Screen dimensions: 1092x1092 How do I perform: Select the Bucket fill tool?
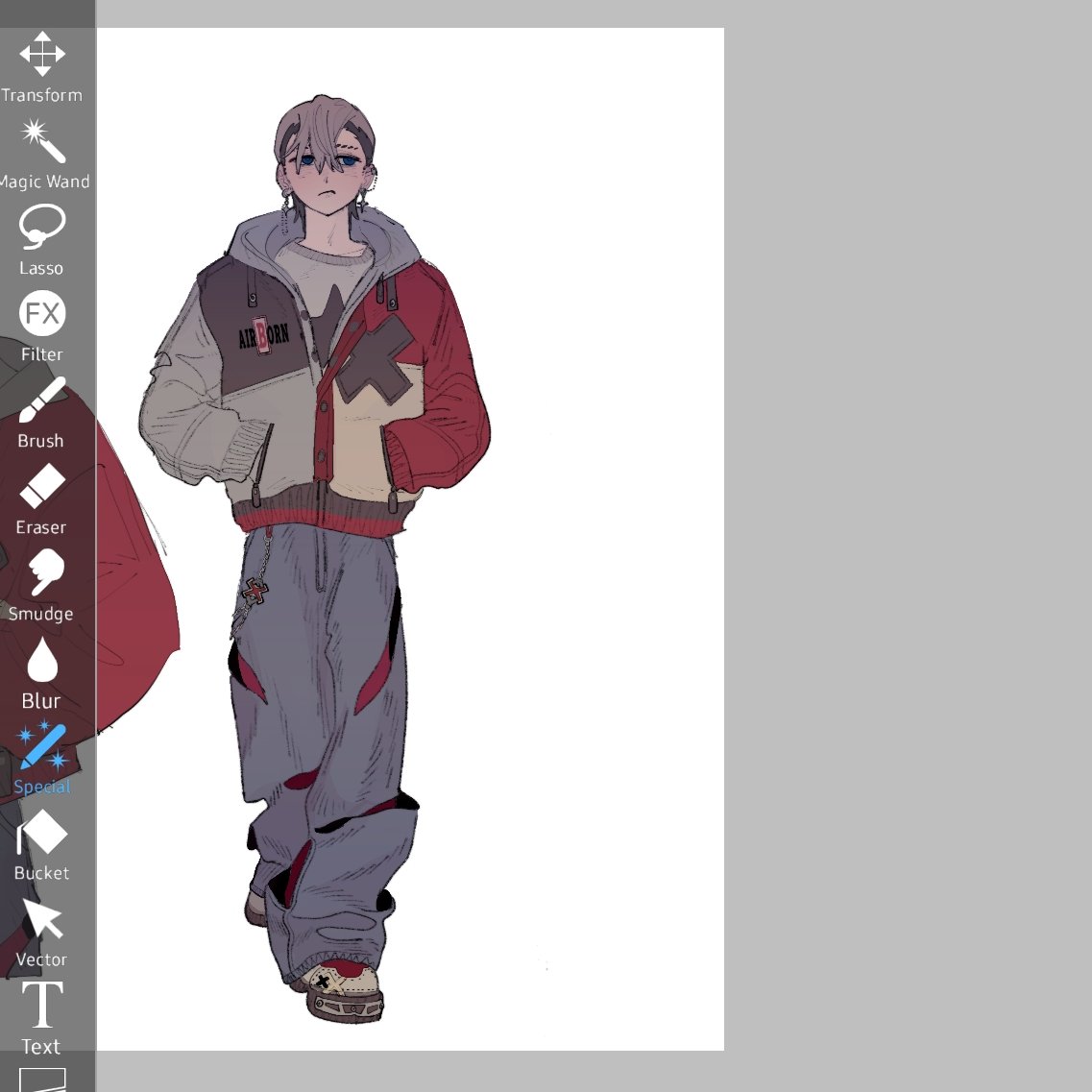pyautogui.click(x=42, y=845)
